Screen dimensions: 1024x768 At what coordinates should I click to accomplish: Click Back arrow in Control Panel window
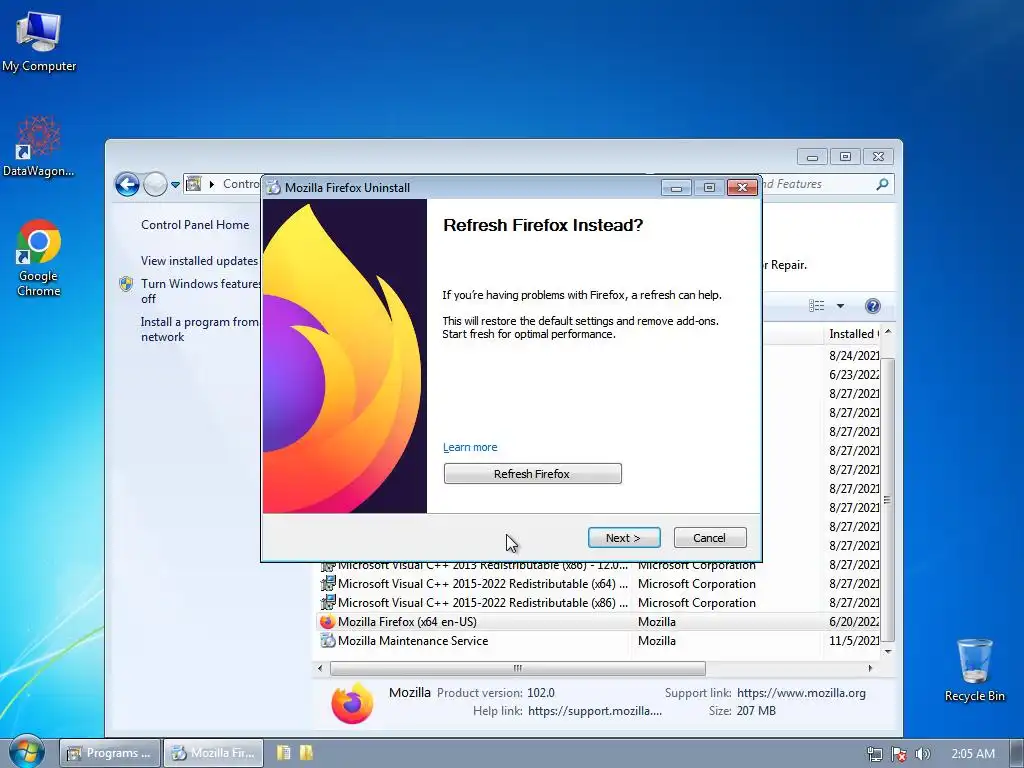click(127, 184)
